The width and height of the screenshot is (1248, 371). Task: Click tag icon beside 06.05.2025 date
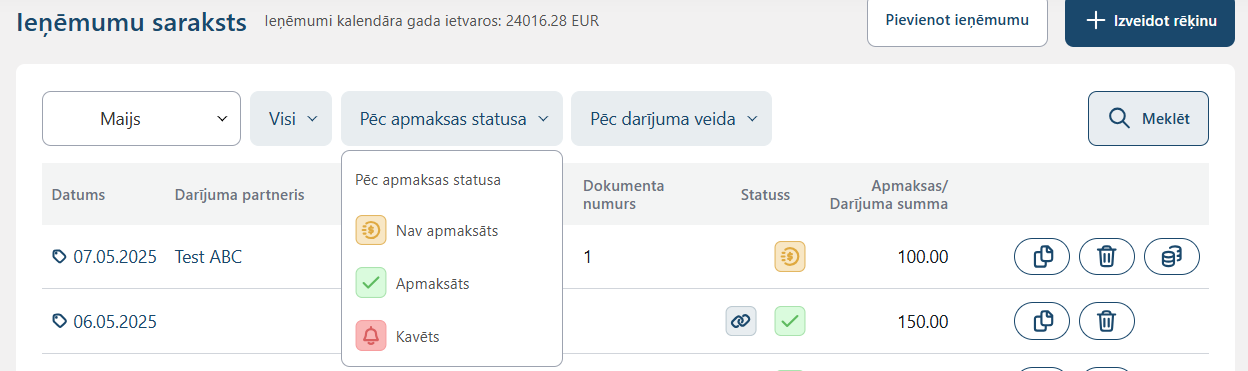coord(59,321)
